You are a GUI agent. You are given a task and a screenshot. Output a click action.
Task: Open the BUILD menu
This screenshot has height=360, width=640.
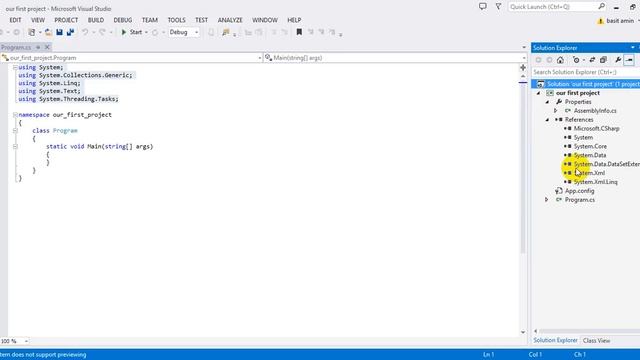96,20
